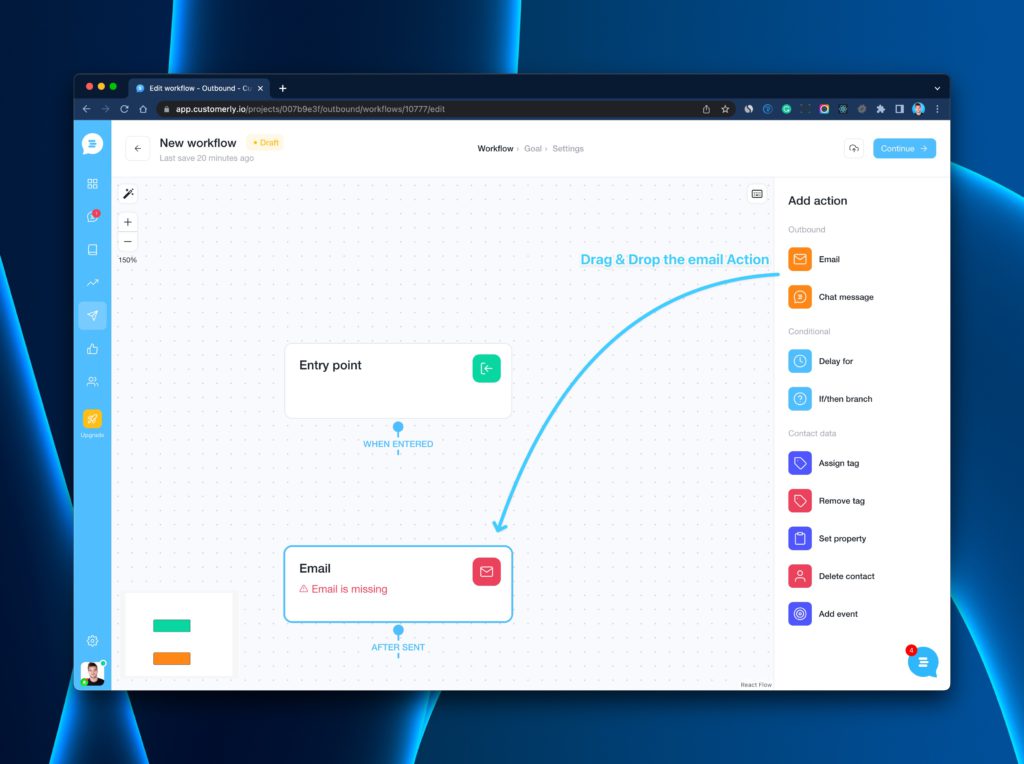
Task: Open the settings gear in sidebar
Action: (92, 641)
